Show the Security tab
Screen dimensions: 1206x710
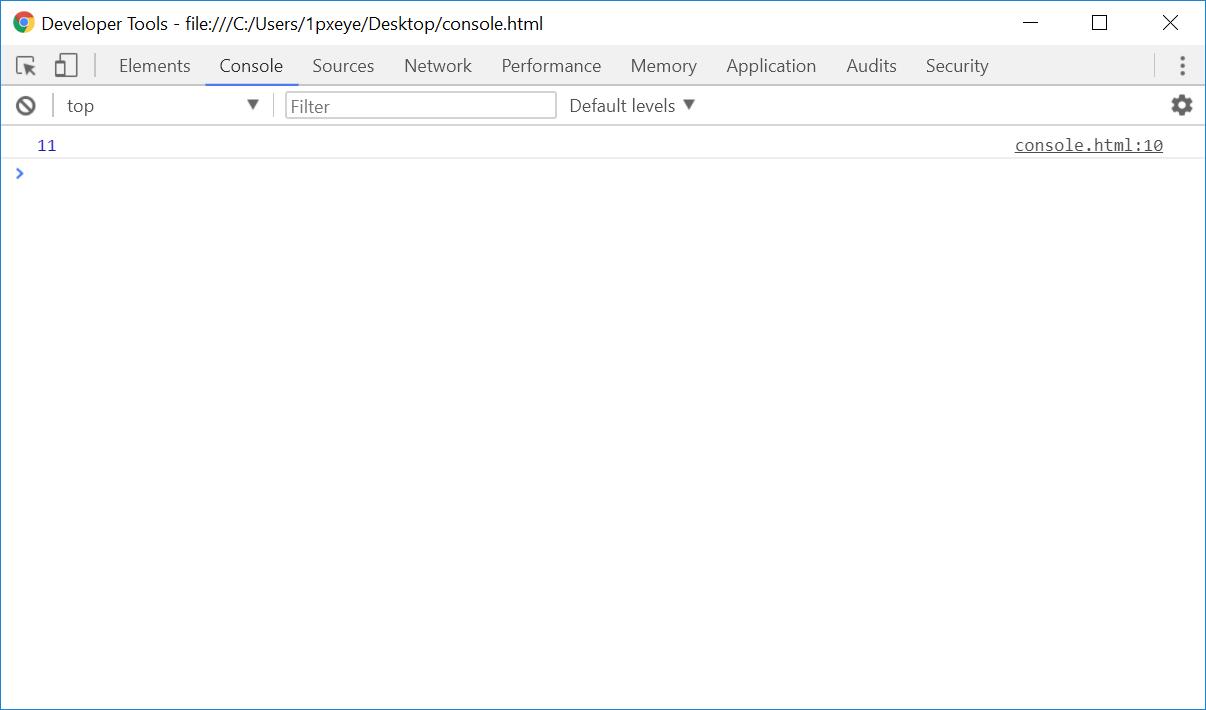(956, 66)
